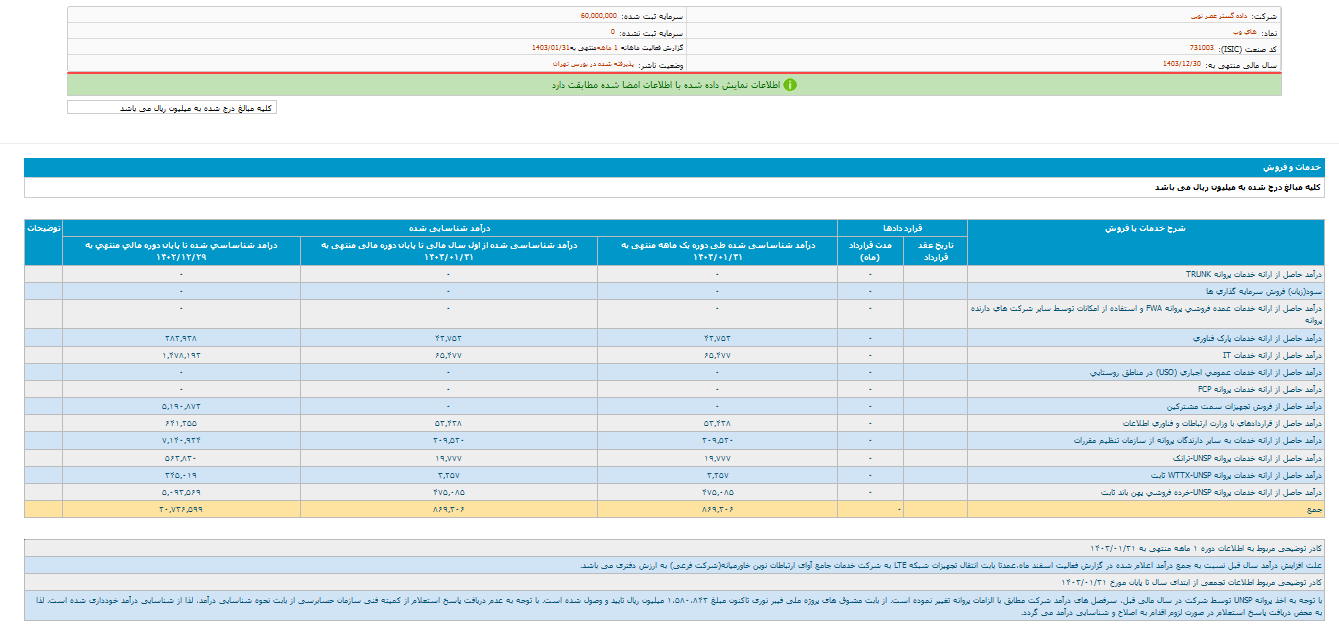Click the symbol value های وب

[x=1236, y=32]
